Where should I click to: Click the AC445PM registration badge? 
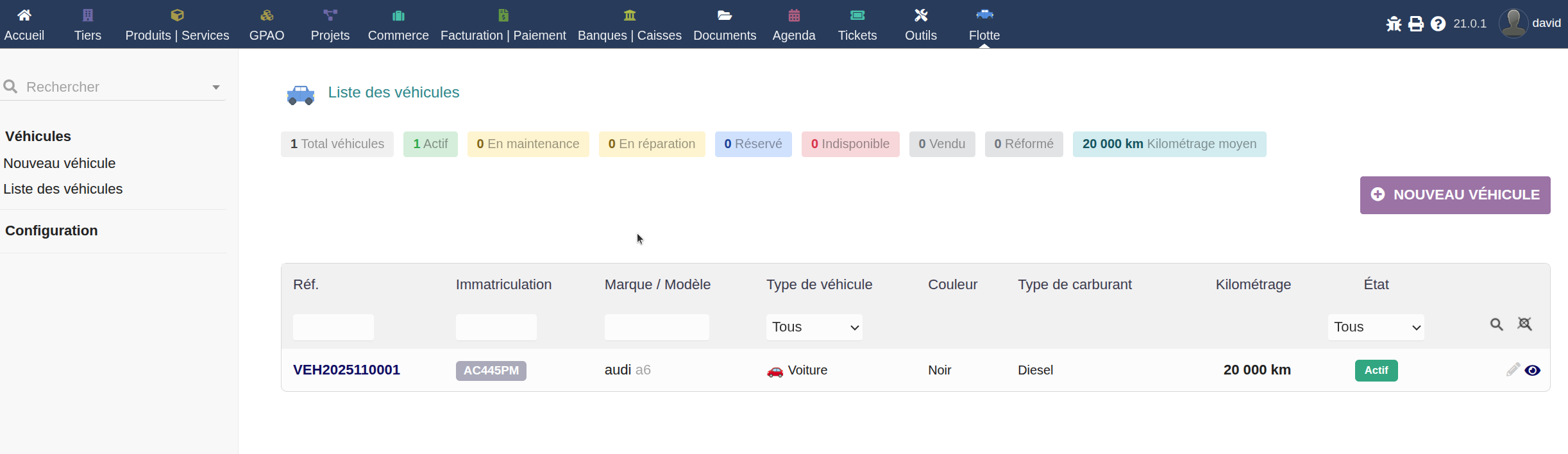coord(491,371)
